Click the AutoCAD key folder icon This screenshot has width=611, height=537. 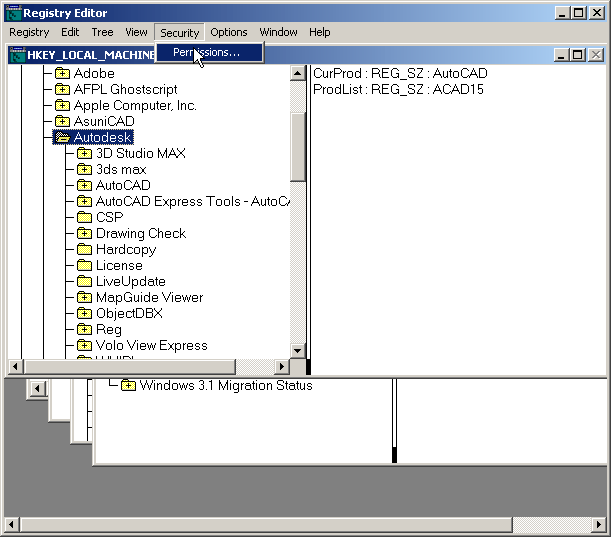pyautogui.click(x=84, y=186)
